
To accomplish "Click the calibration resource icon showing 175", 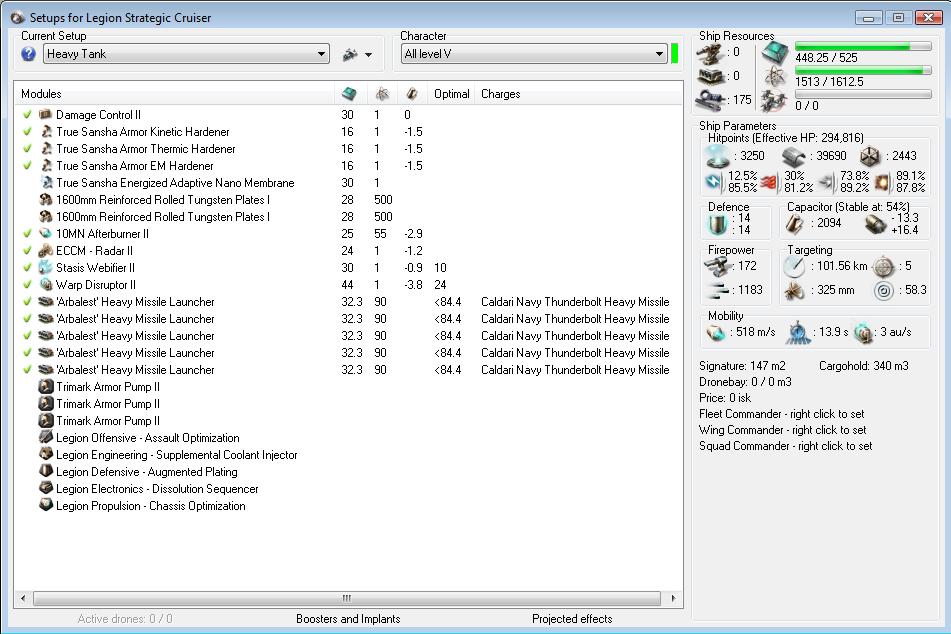I will coord(709,99).
